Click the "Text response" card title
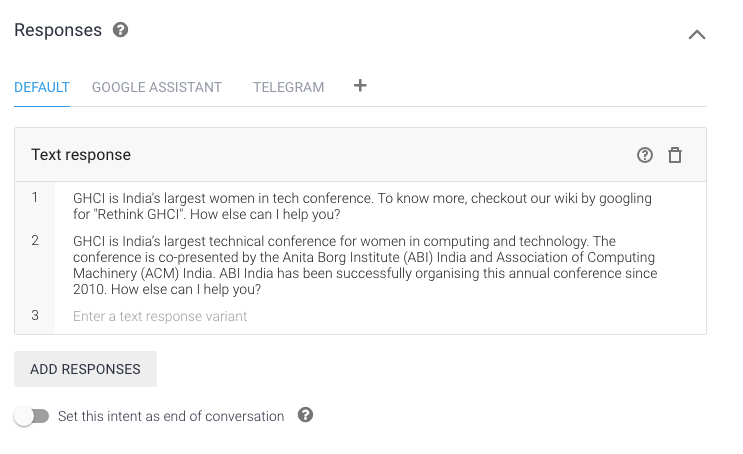 (81, 155)
